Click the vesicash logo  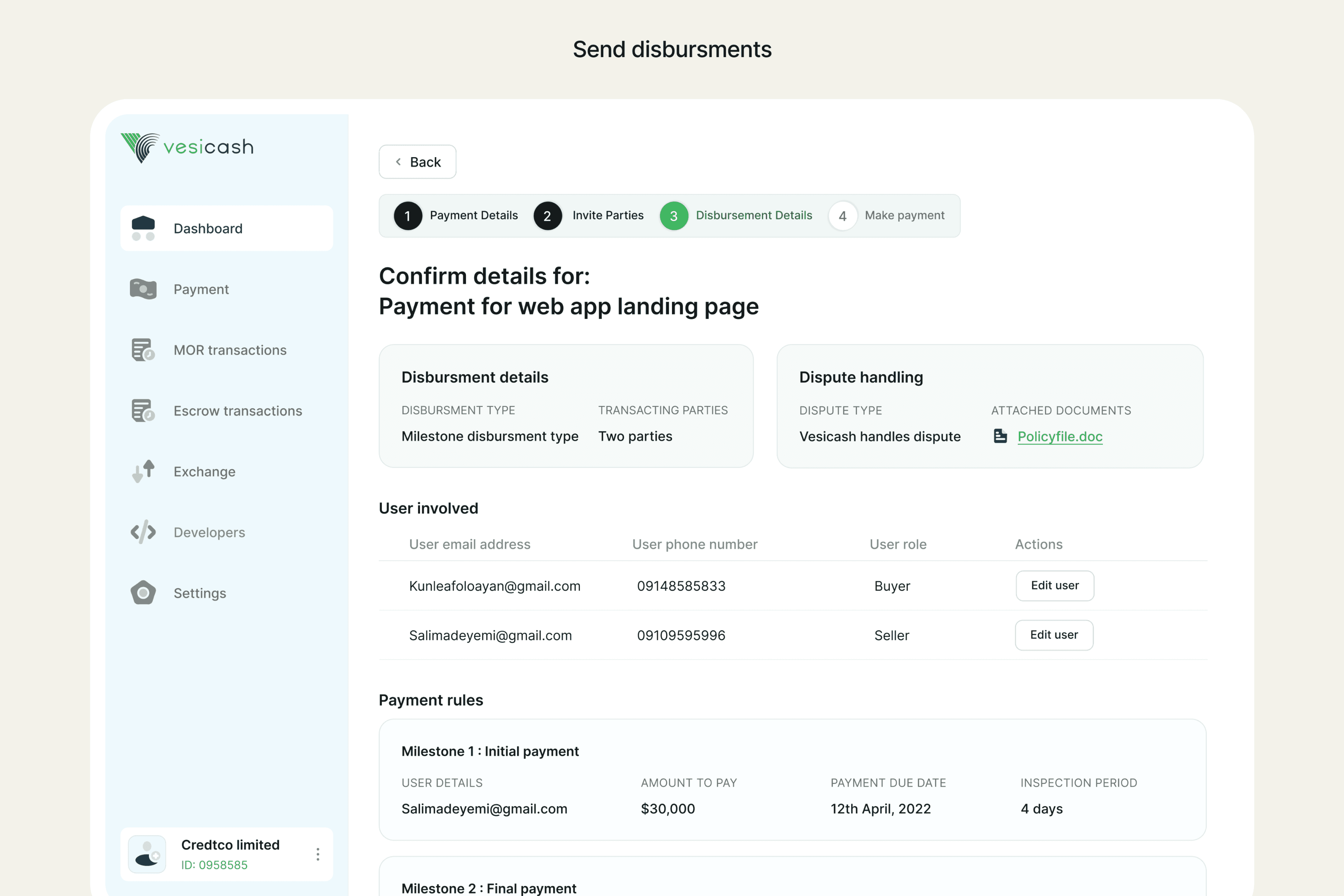(x=187, y=147)
